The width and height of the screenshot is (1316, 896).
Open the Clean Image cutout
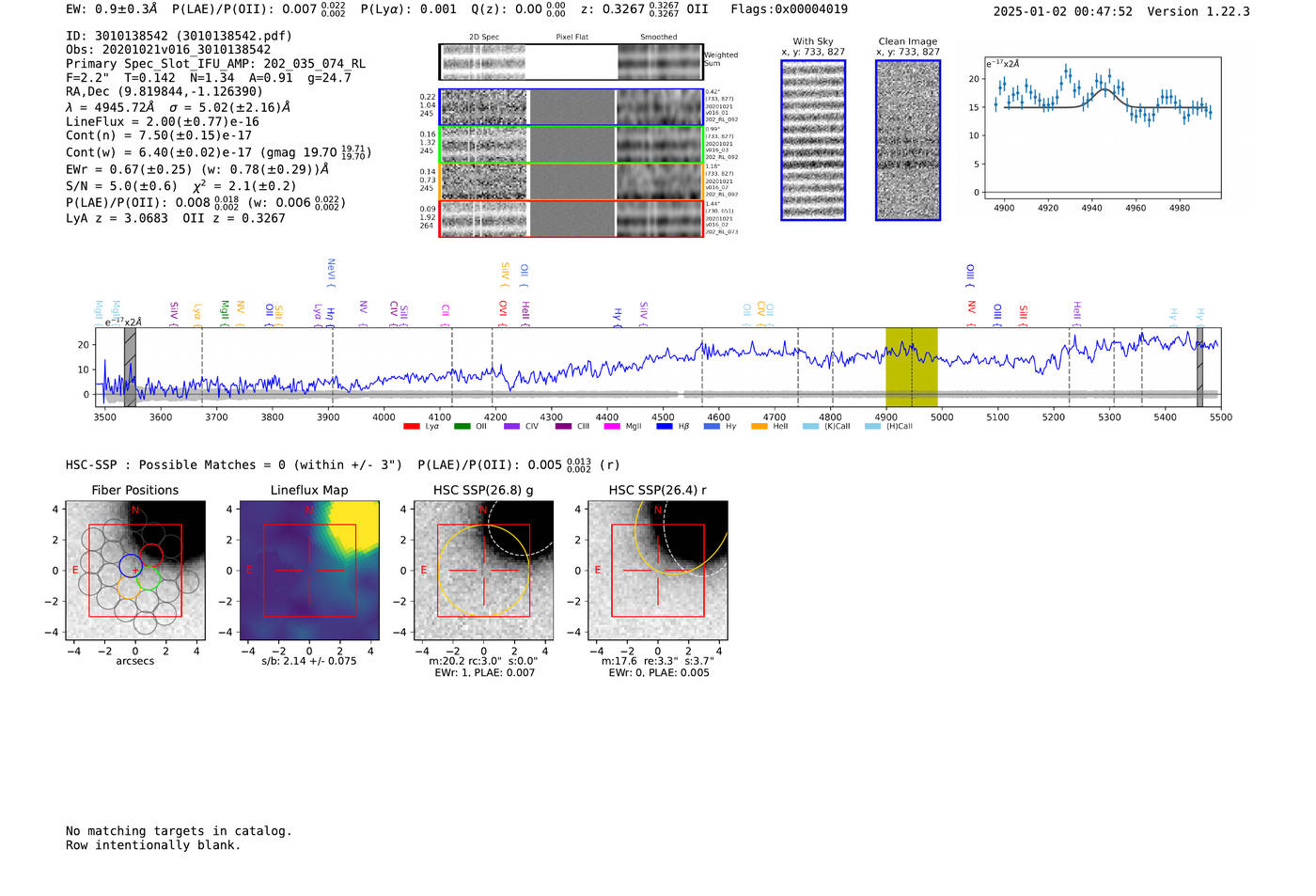(908, 140)
